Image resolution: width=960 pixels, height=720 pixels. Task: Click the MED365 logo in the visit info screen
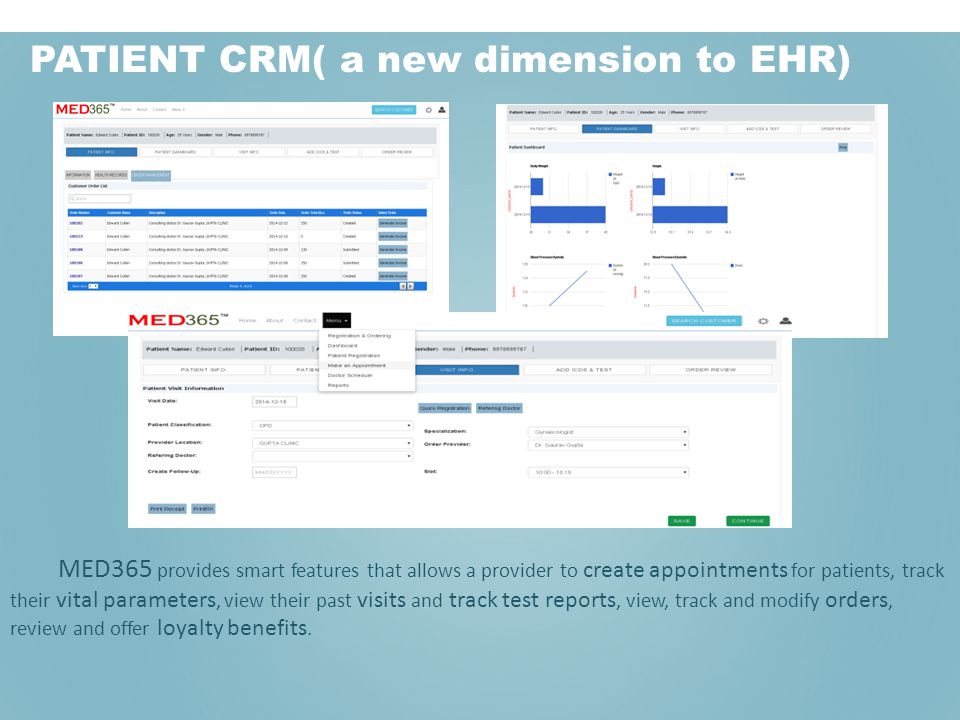click(x=178, y=320)
